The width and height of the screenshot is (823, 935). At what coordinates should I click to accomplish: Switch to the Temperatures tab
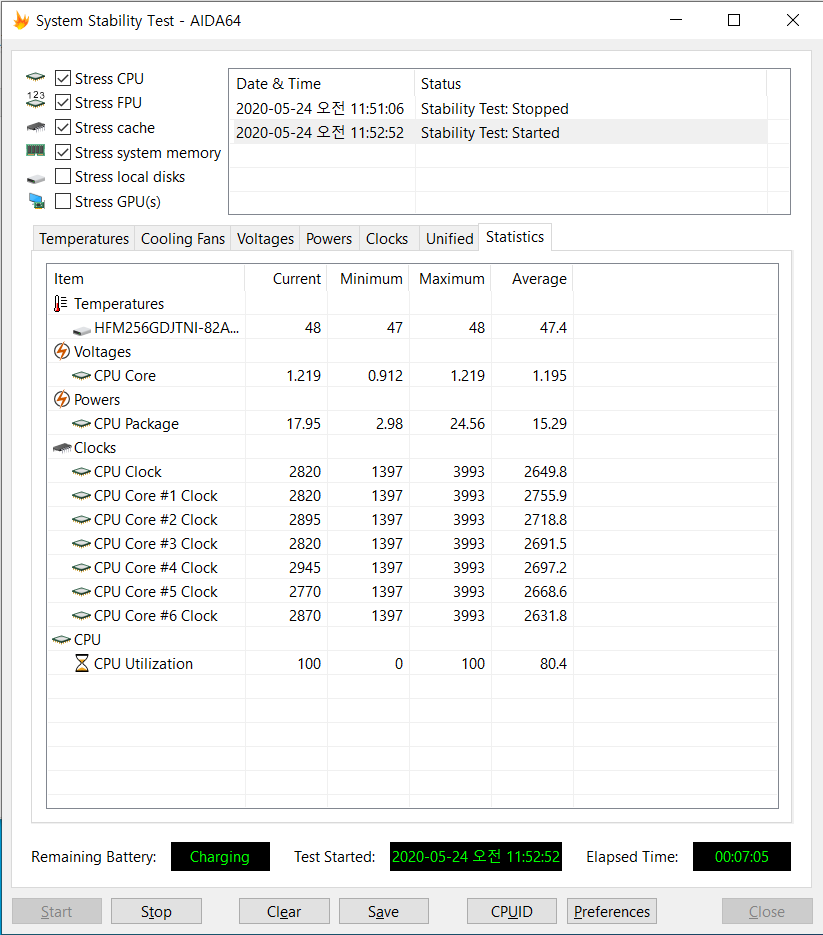[84, 239]
